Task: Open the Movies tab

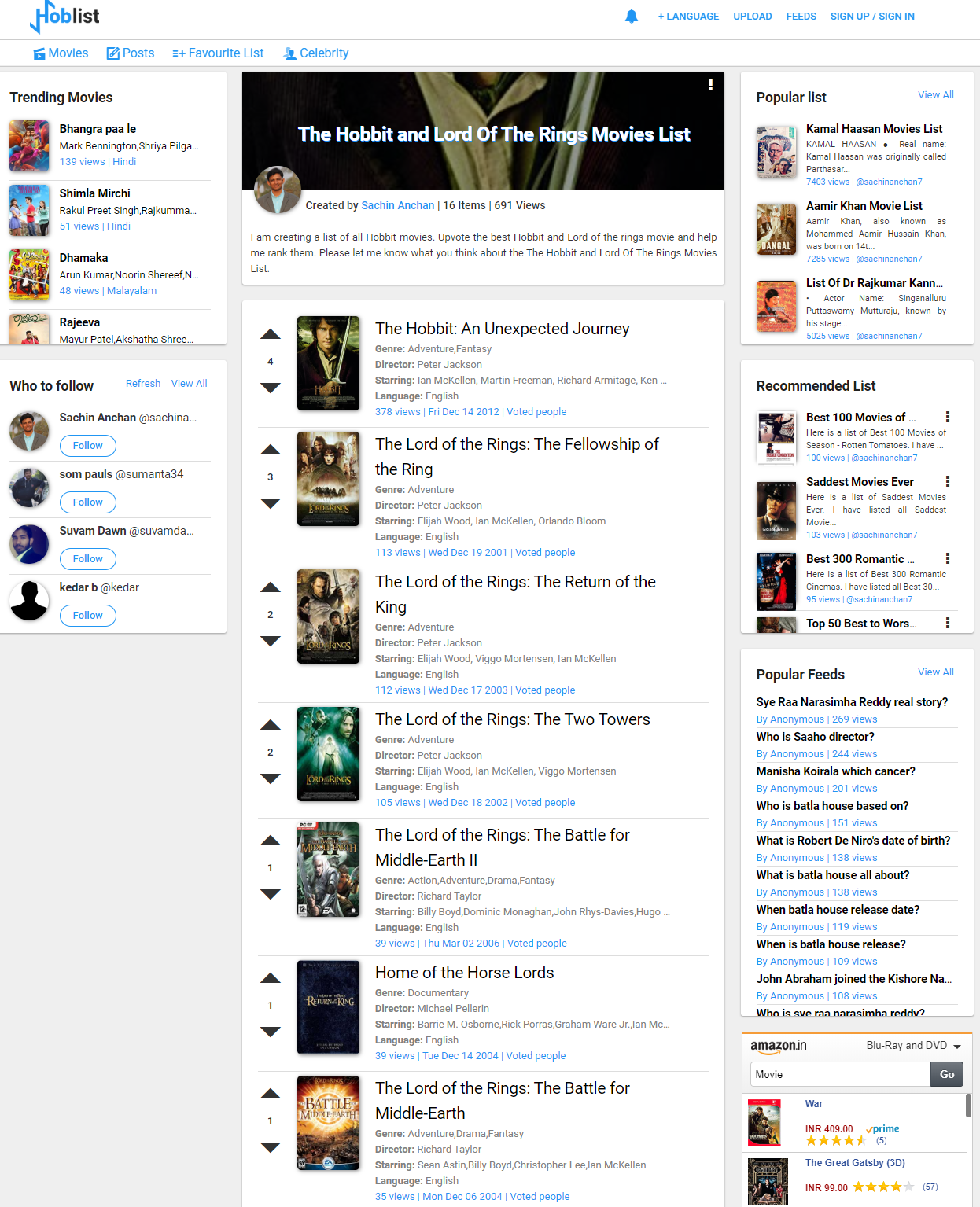Action: (61, 53)
